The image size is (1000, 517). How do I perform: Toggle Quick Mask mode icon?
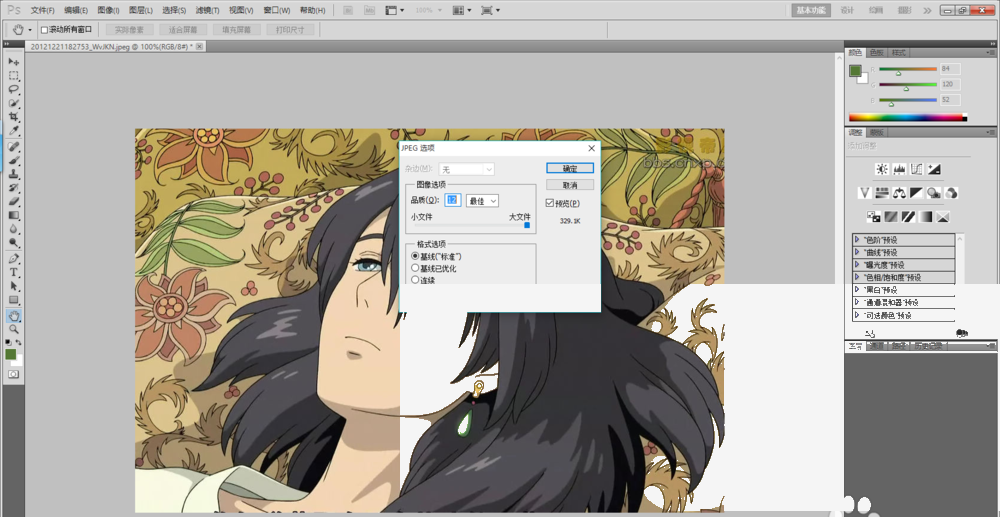13,374
